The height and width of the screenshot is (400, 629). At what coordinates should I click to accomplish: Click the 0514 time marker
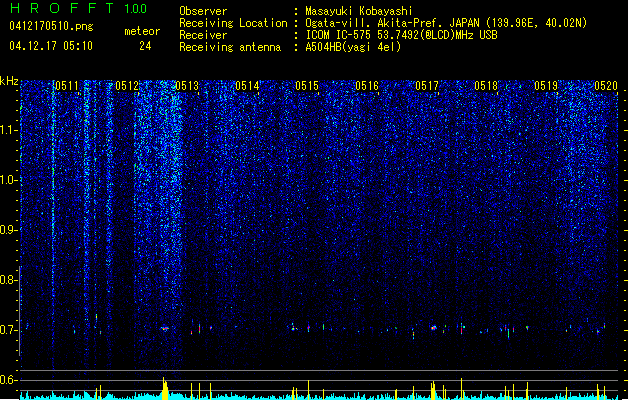pyautogui.click(x=247, y=86)
